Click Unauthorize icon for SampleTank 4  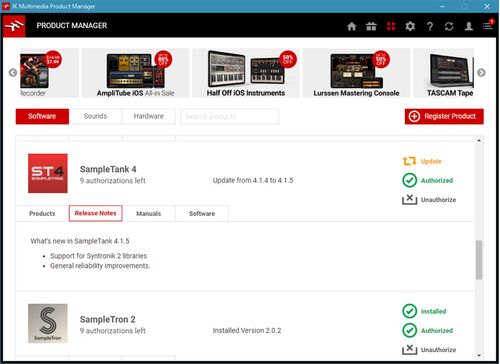click(409, 199)
